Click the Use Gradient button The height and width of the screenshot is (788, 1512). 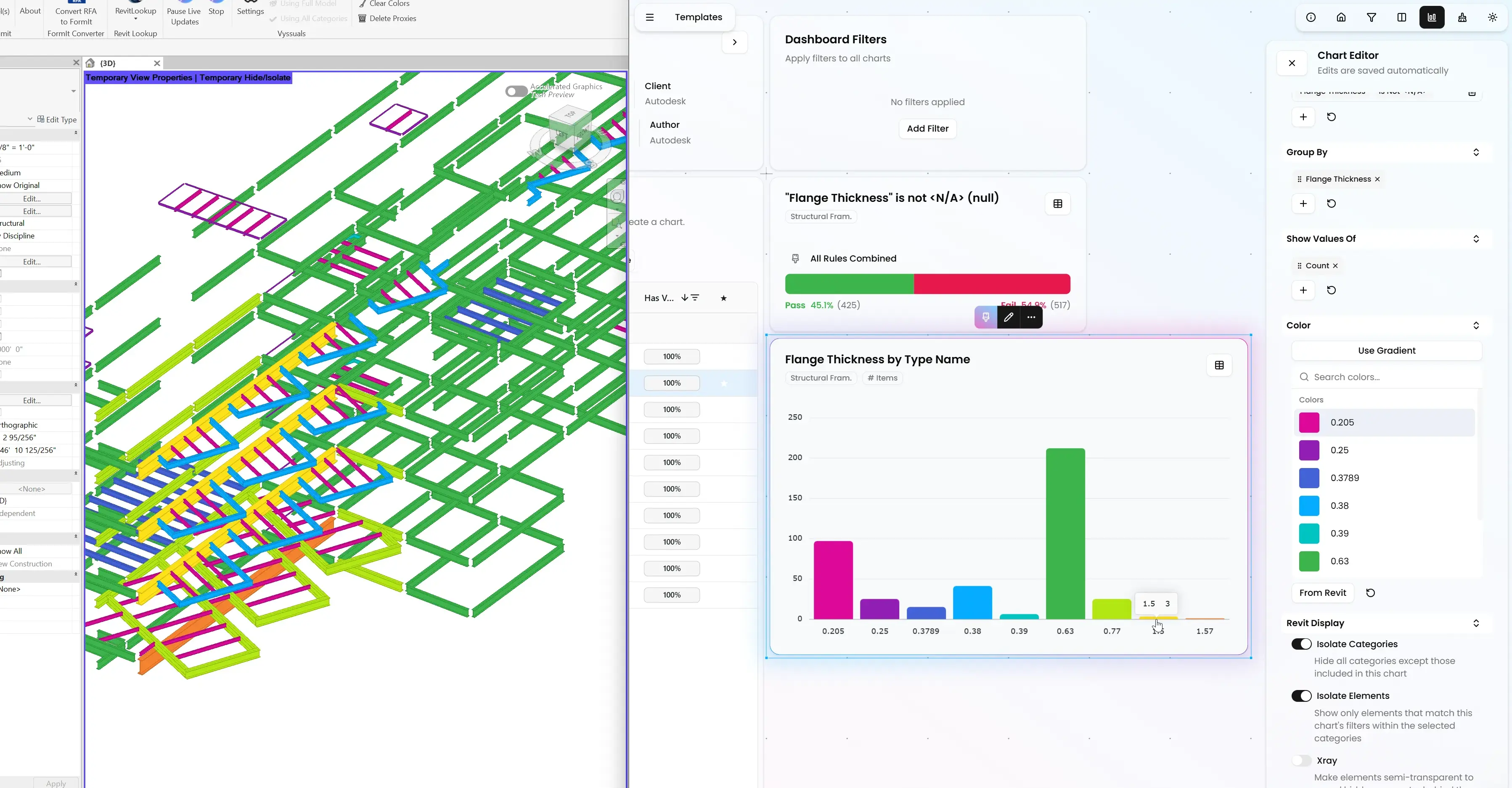(1386, 351)
